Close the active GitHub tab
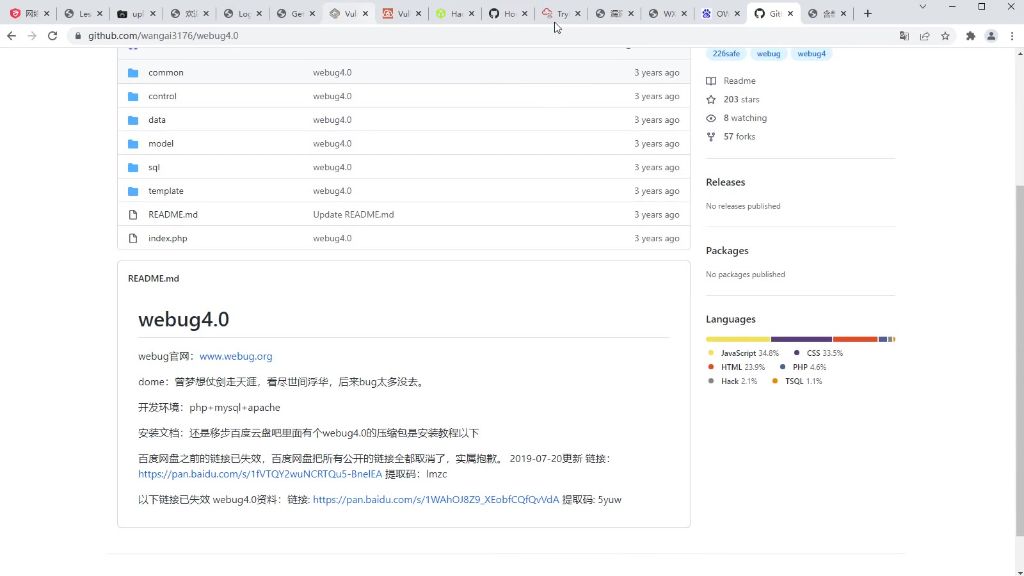The width and height of the screenshot is (1024, 576). [790, 14]
